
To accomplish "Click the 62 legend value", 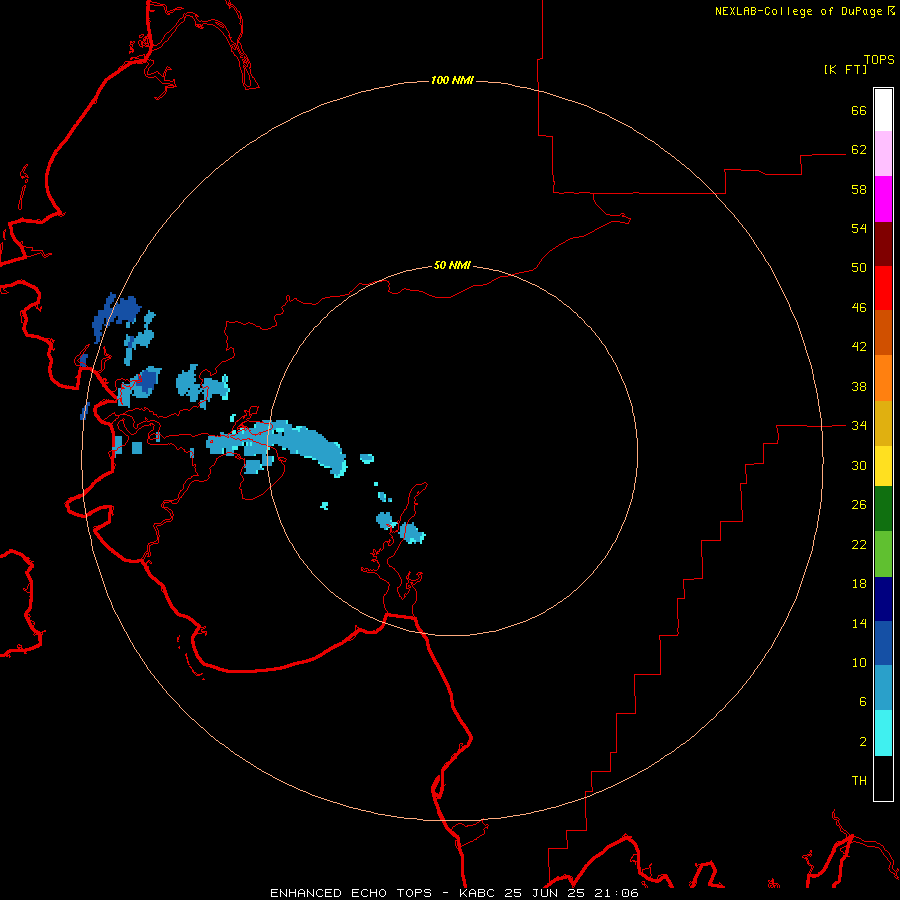I will 859,150.
